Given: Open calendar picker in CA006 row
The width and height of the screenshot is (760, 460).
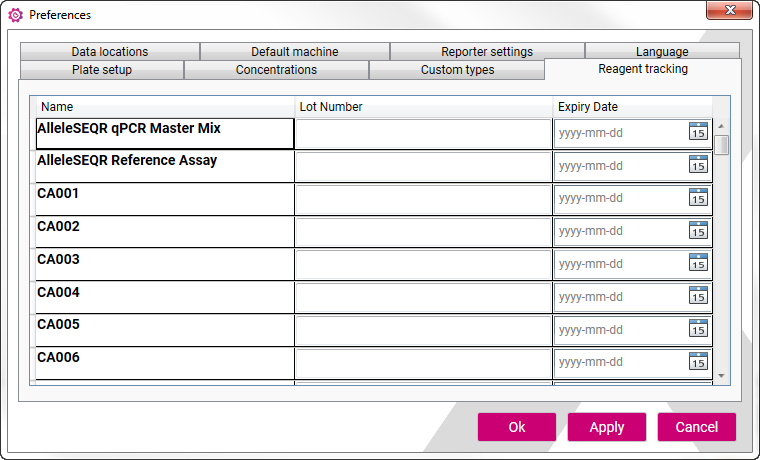Looking at the screenshot, I should 698,361.
